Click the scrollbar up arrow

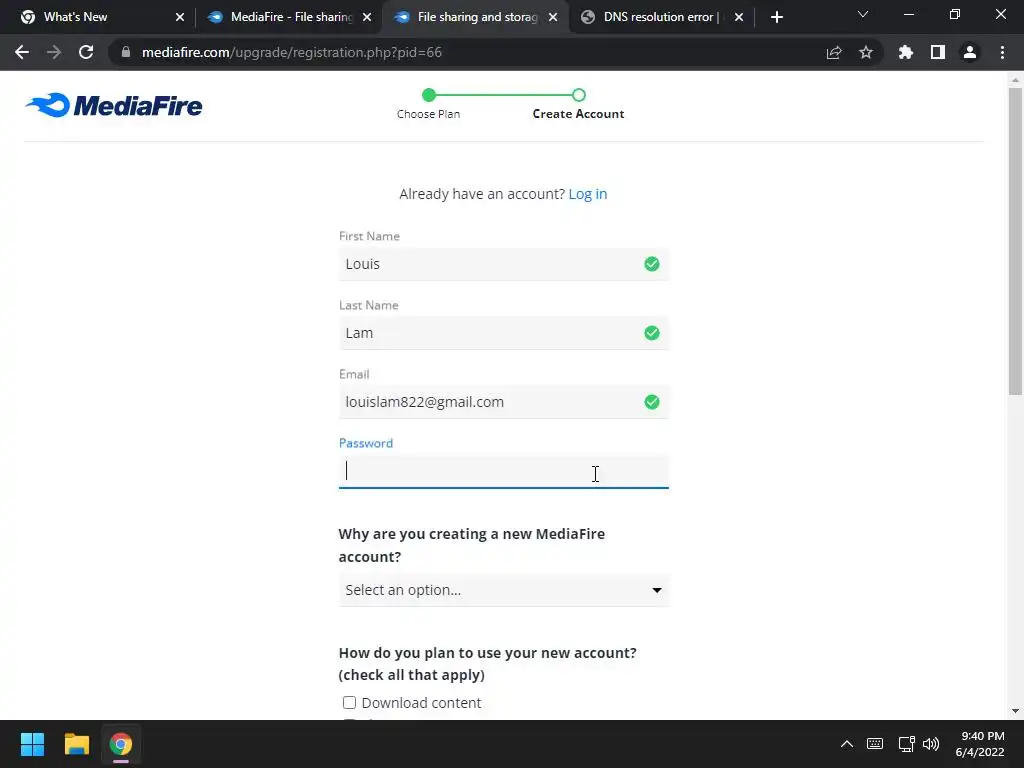[x=1015, y=80]
